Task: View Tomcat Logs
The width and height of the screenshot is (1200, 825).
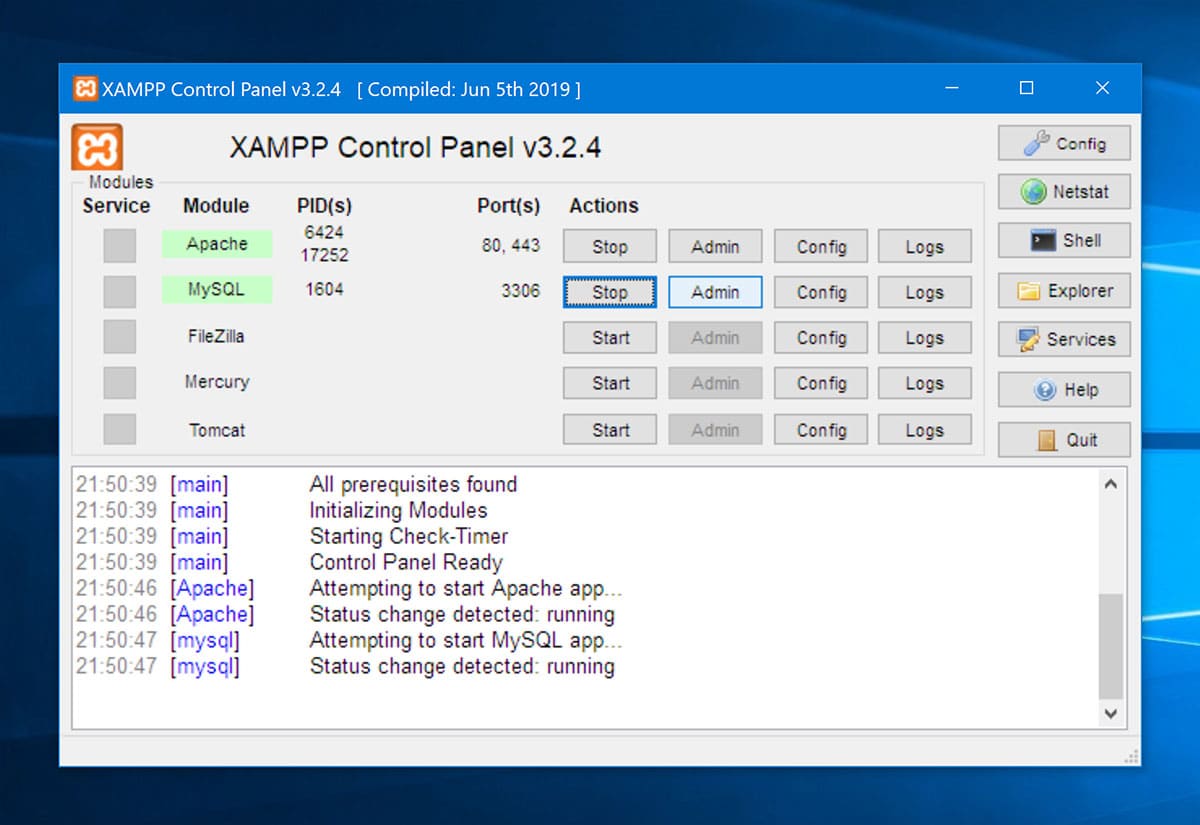Action: pos(925,430)
